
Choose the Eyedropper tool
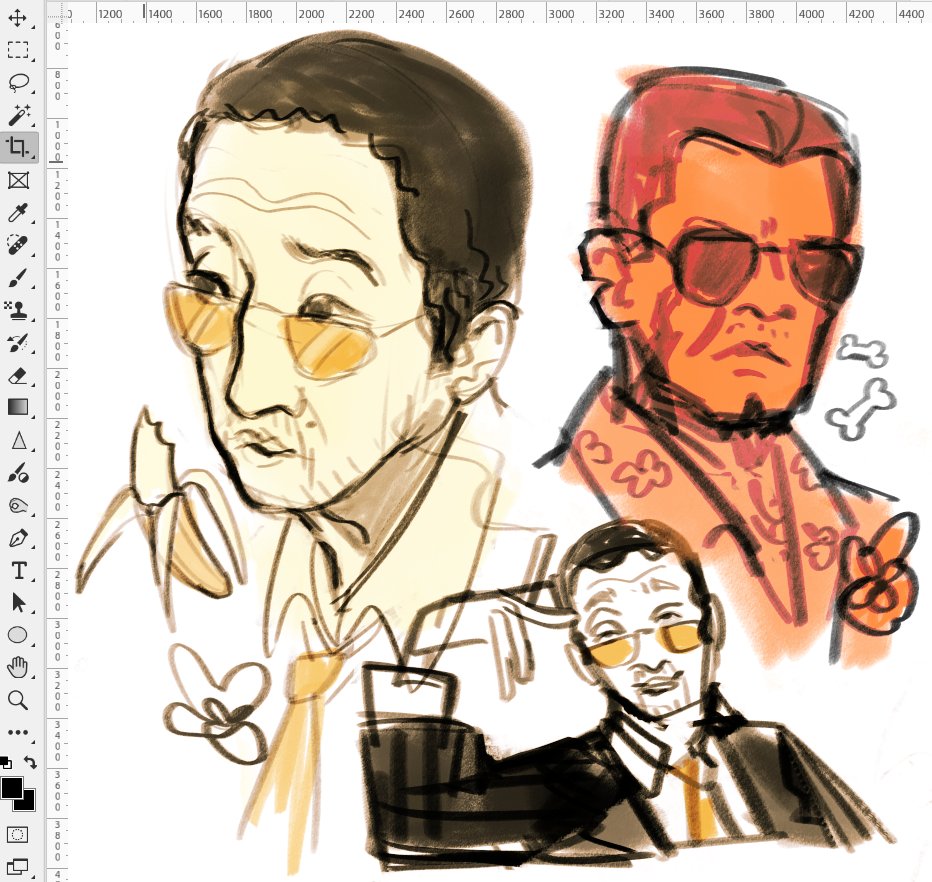coord(18,213)
